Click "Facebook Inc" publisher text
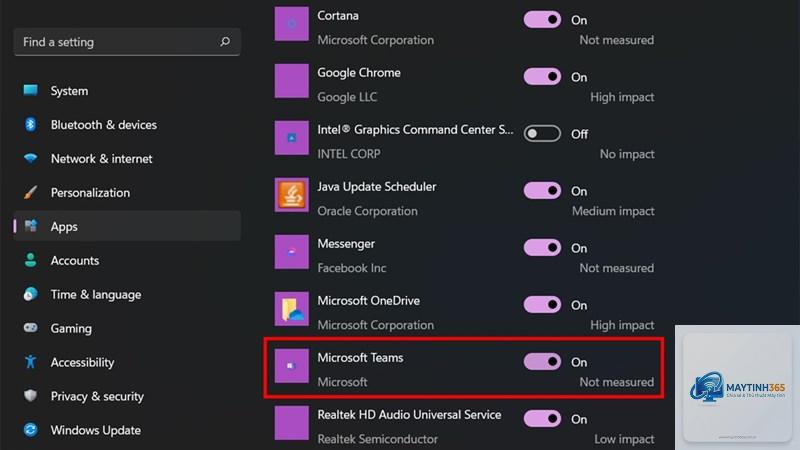This screenshot has width=800, height=450. tap(352, 268)
